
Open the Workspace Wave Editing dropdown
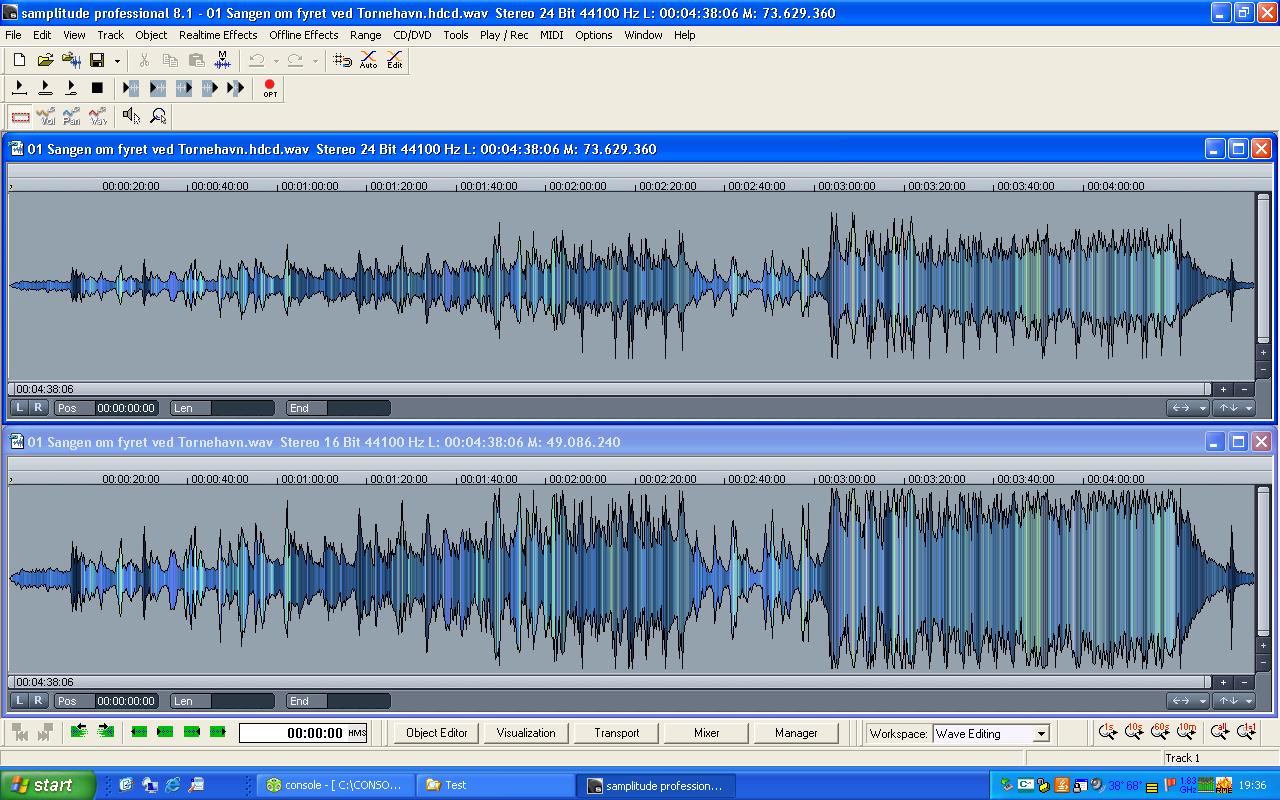pyautogui.click(x=1041, y=733)
